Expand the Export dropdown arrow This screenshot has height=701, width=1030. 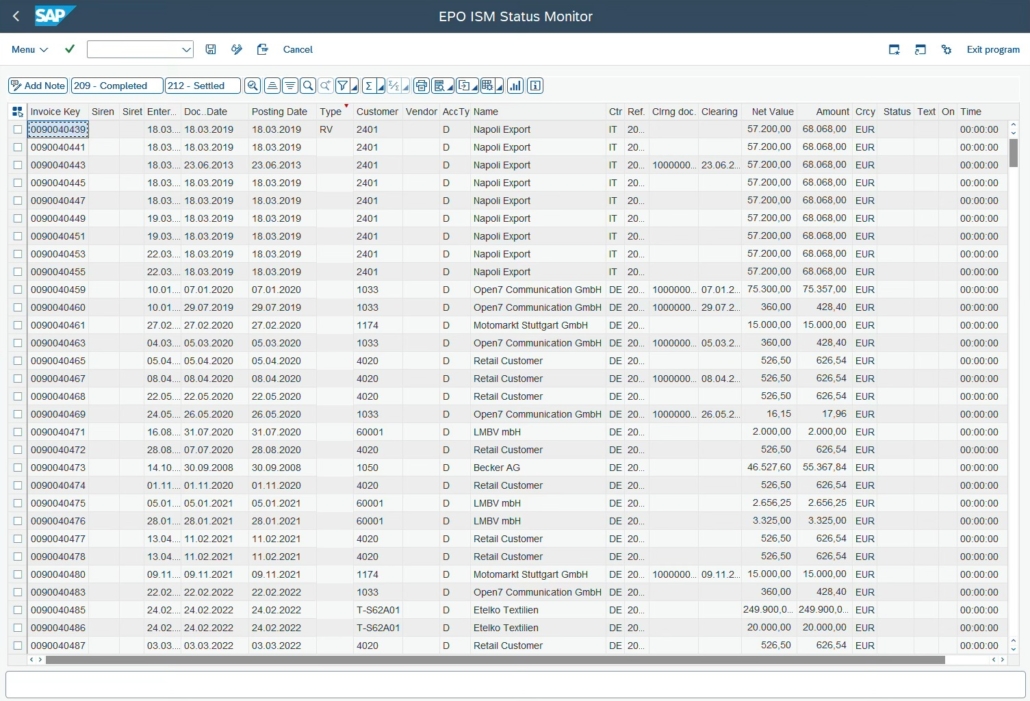pos(475,87)
